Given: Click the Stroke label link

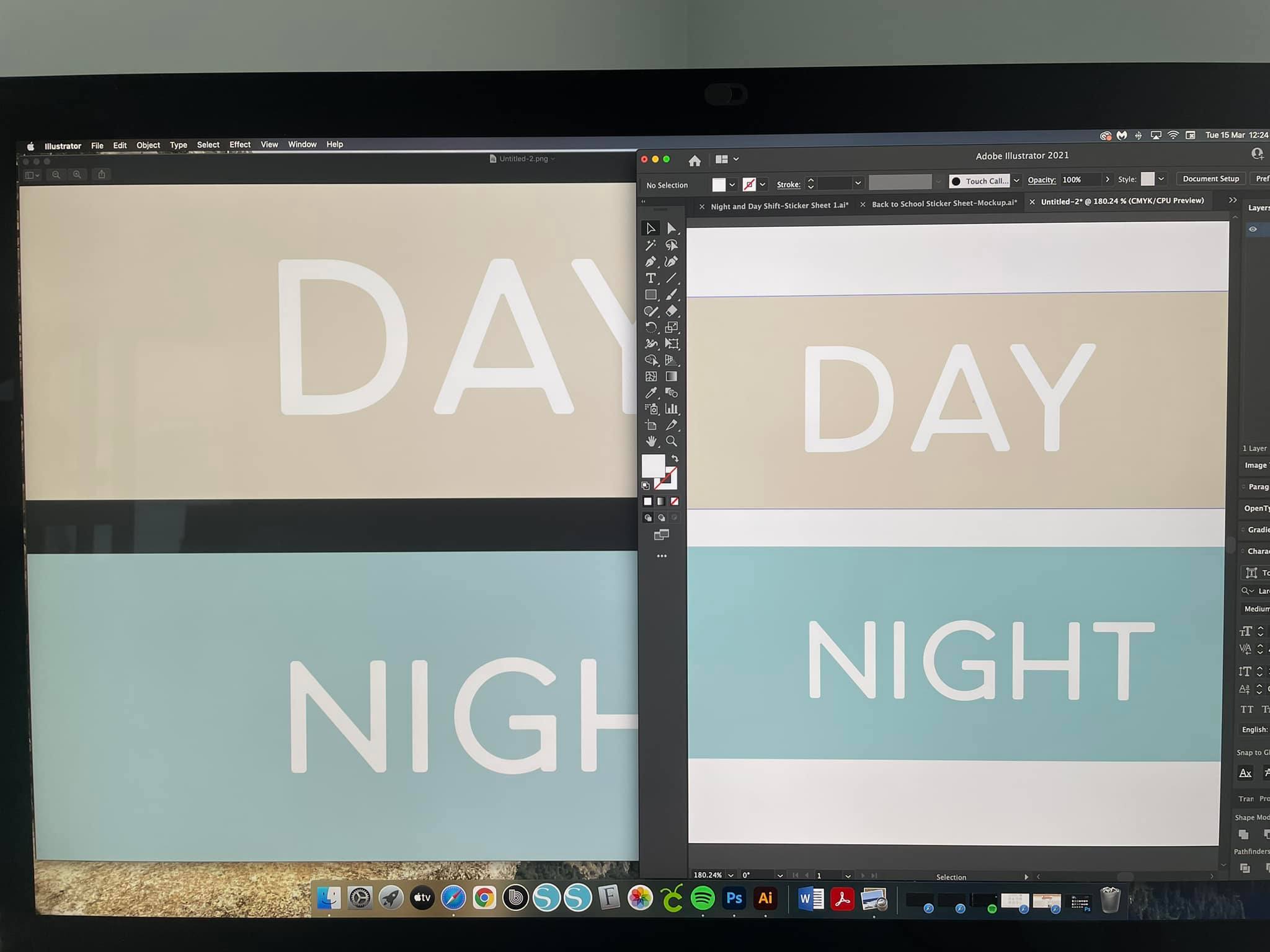Looking at the screenshot, I should 788,184.
